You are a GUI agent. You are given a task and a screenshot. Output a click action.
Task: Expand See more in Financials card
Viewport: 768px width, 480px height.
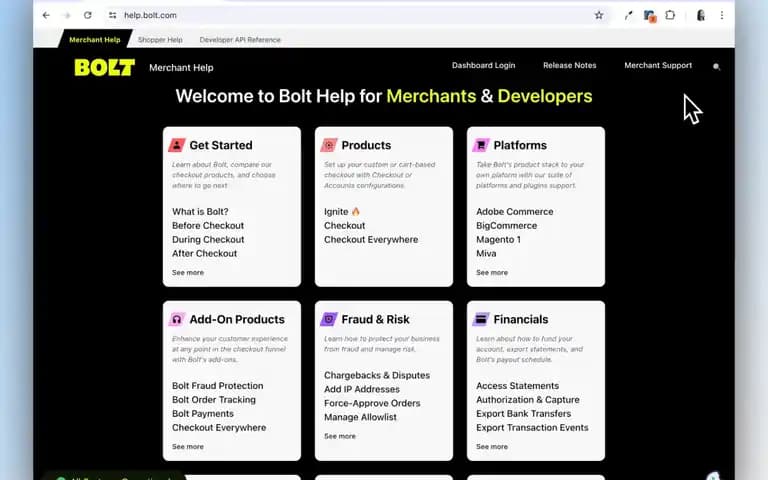coord(492,447)
